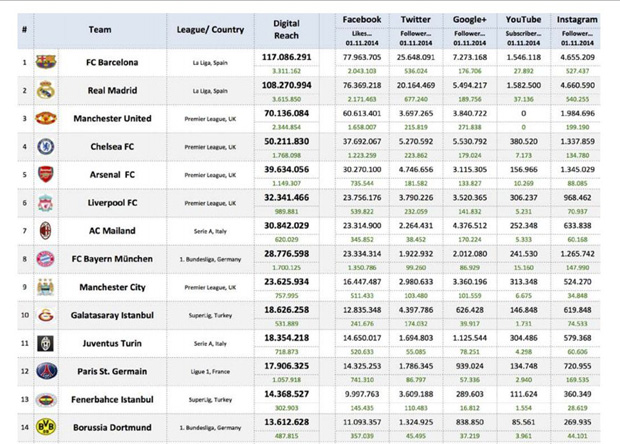Click Barcelona's Facebook likes 77.963.705

(362, 57)
